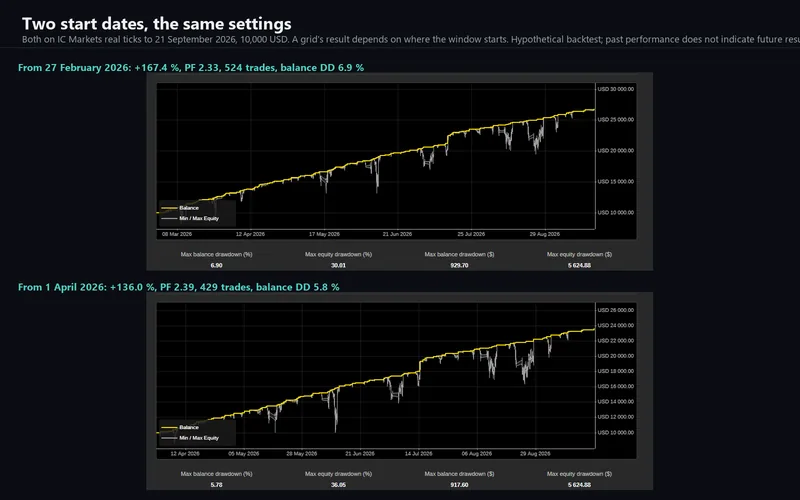Image resolution: width=800 pixels, height=500 pixels.
Task: Click "USD 10 000.00" on the bottom chart axis
Action: (616, 432)
